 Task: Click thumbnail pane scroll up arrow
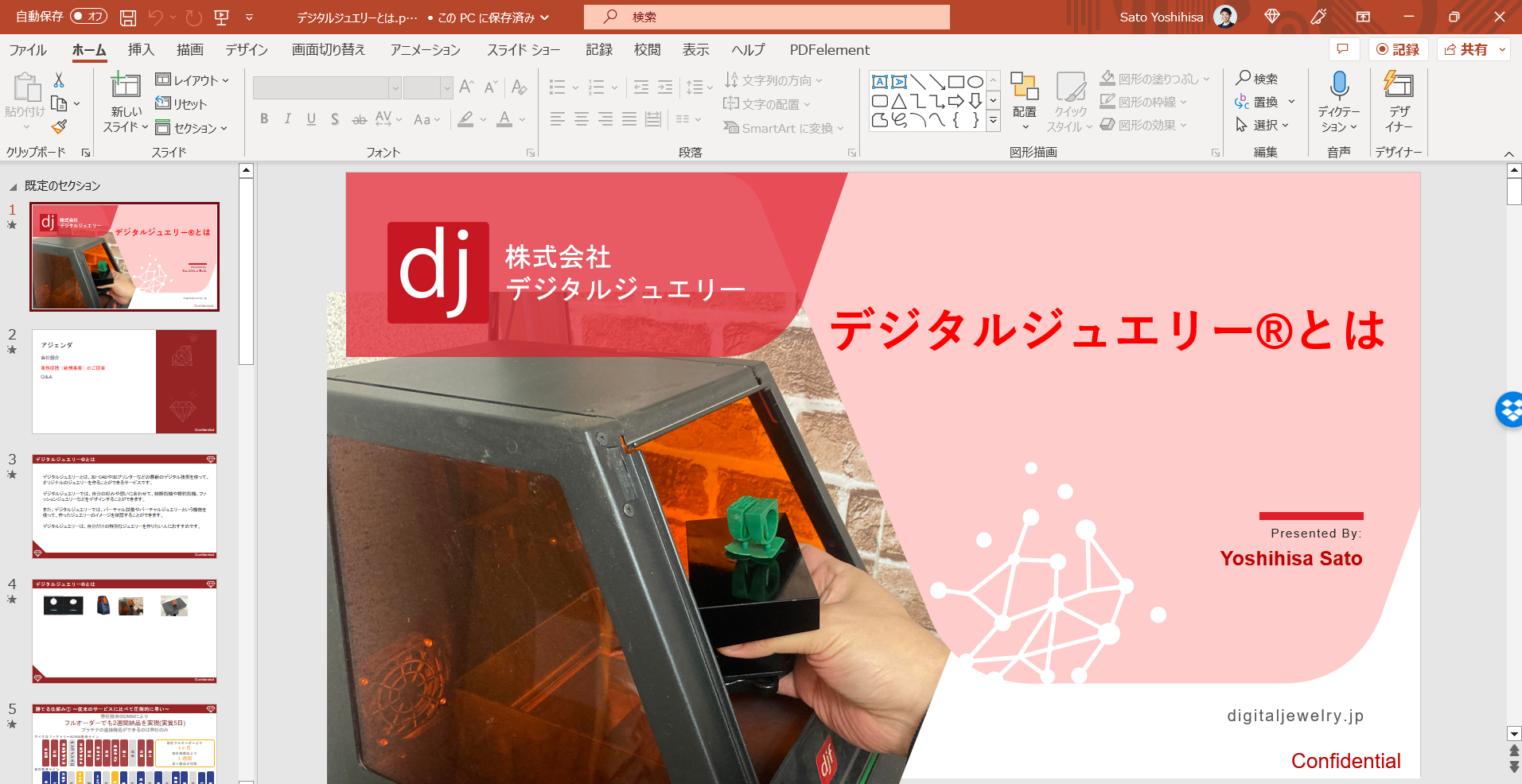coord(246,170)
